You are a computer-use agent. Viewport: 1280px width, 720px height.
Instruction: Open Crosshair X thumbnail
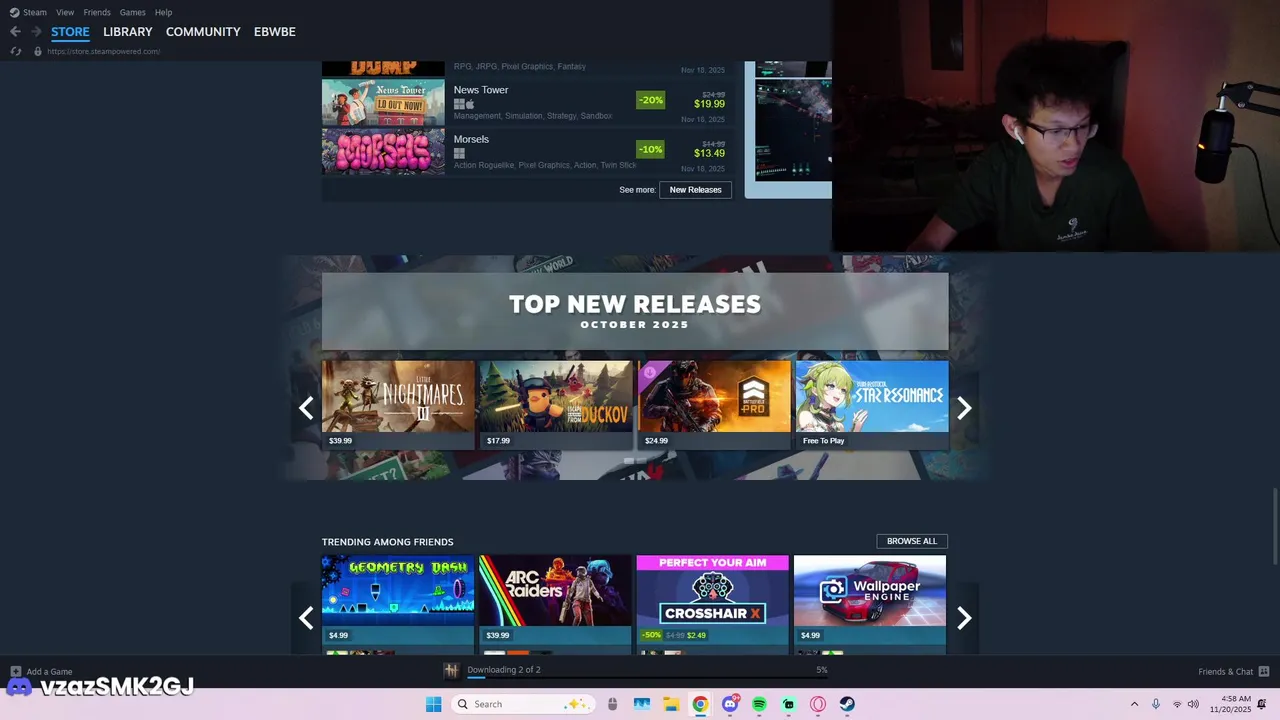(x=713, y=600)
